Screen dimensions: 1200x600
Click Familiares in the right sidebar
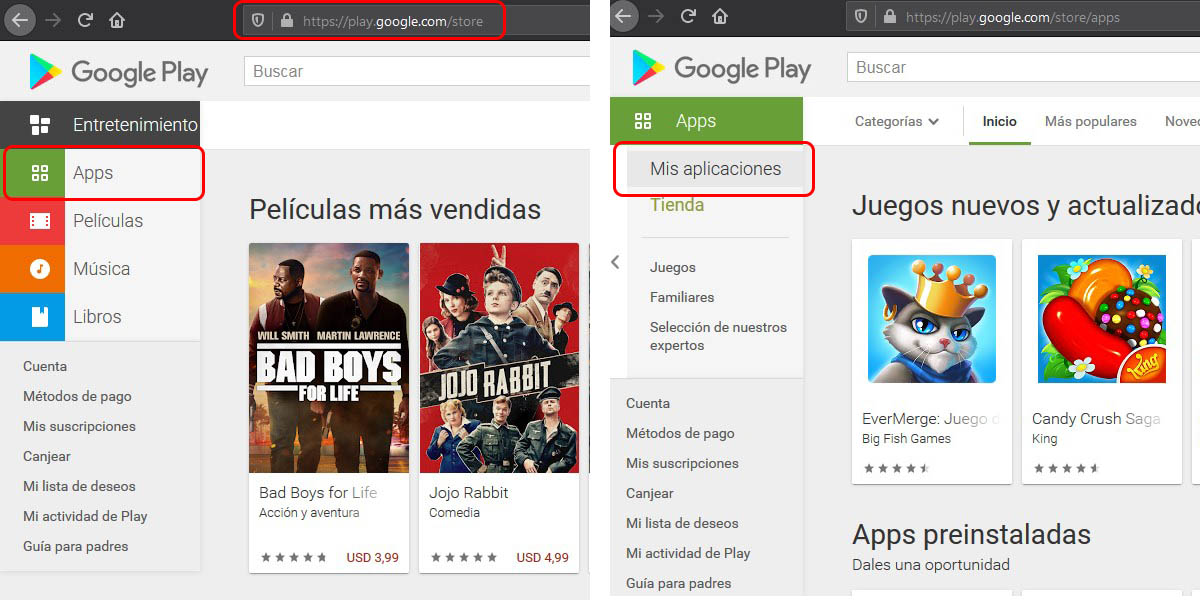(682, 297)
